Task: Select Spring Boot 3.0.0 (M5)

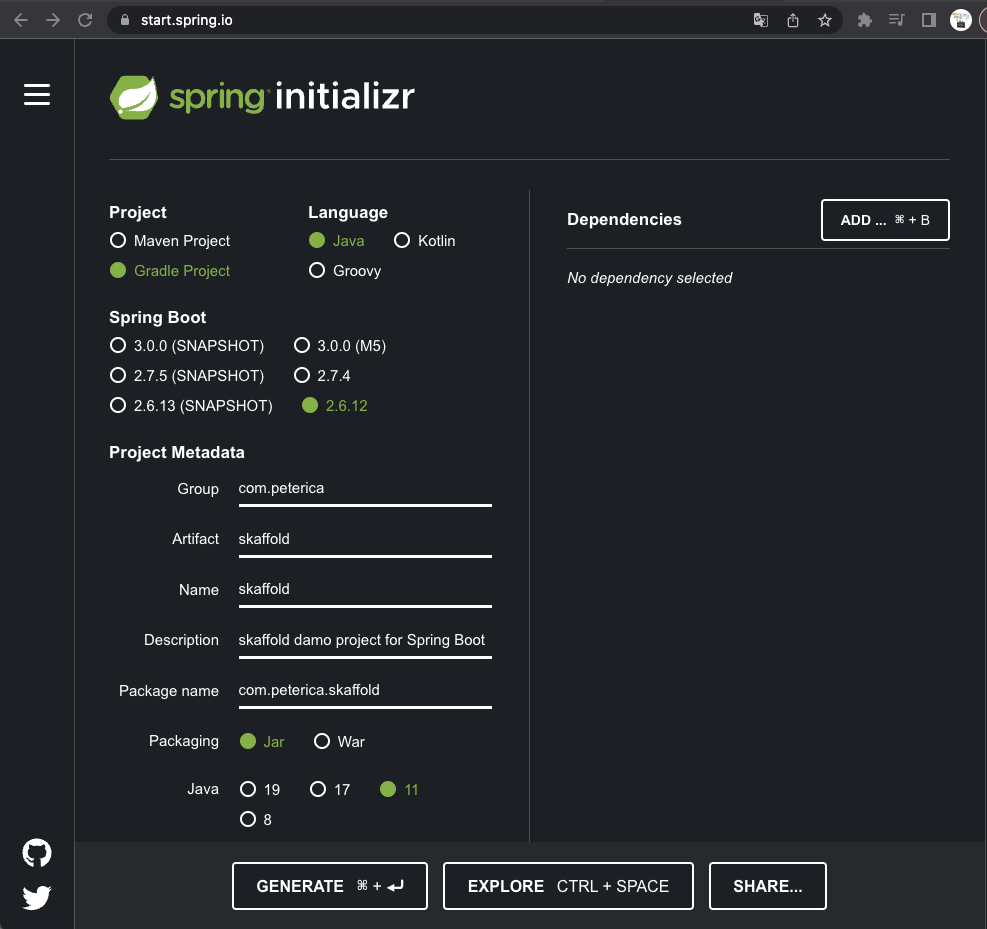Action: (340, 346)
